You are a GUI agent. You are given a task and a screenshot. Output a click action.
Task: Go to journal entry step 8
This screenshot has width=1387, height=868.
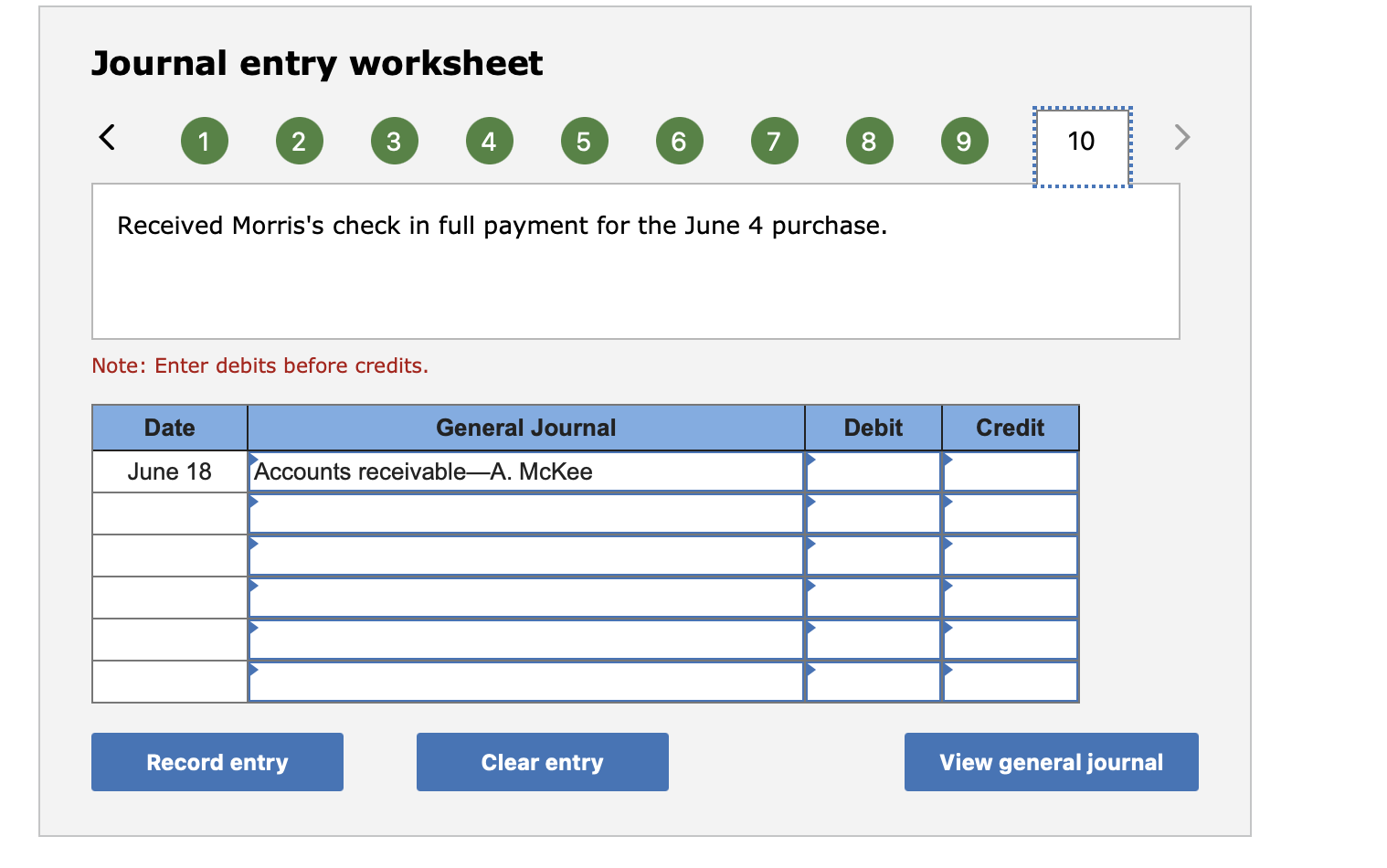point(869,141)
